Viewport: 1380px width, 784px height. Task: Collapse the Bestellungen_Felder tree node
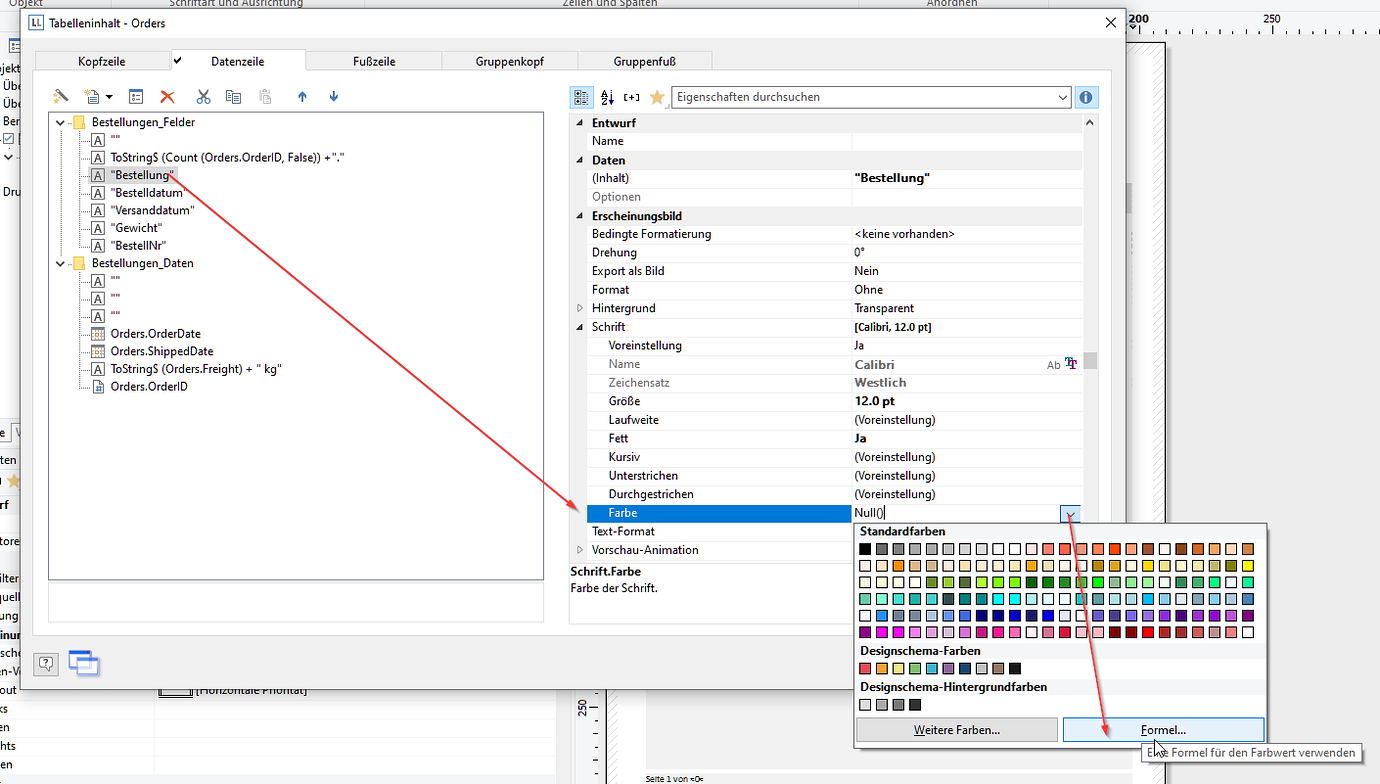pyautogui.click(x=61, y=123)
